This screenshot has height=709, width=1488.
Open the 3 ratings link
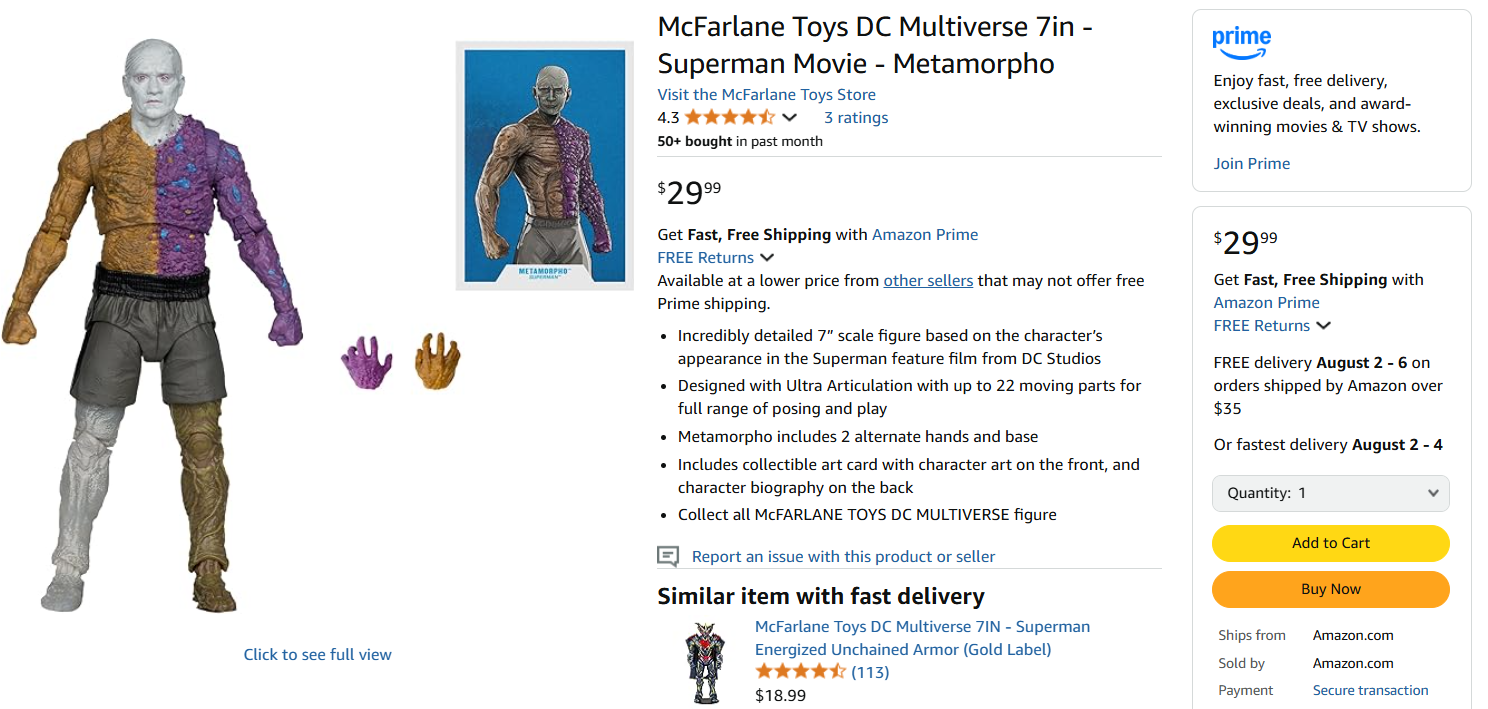coord(855,118)
